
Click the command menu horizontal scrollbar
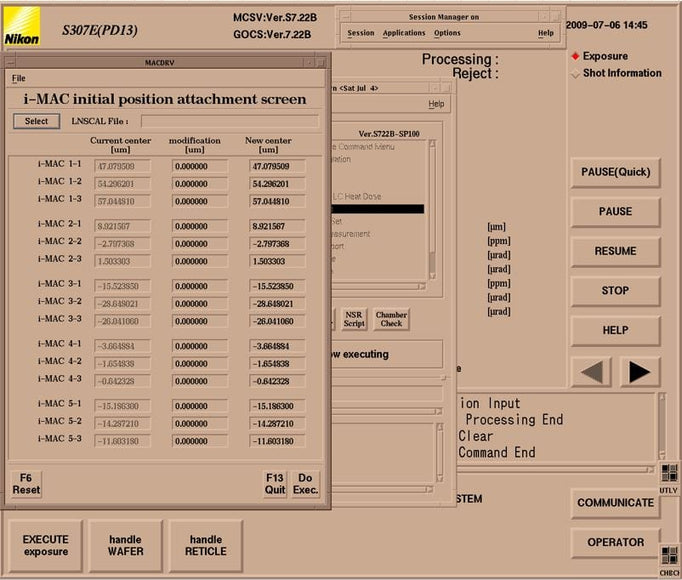point(378,286)
